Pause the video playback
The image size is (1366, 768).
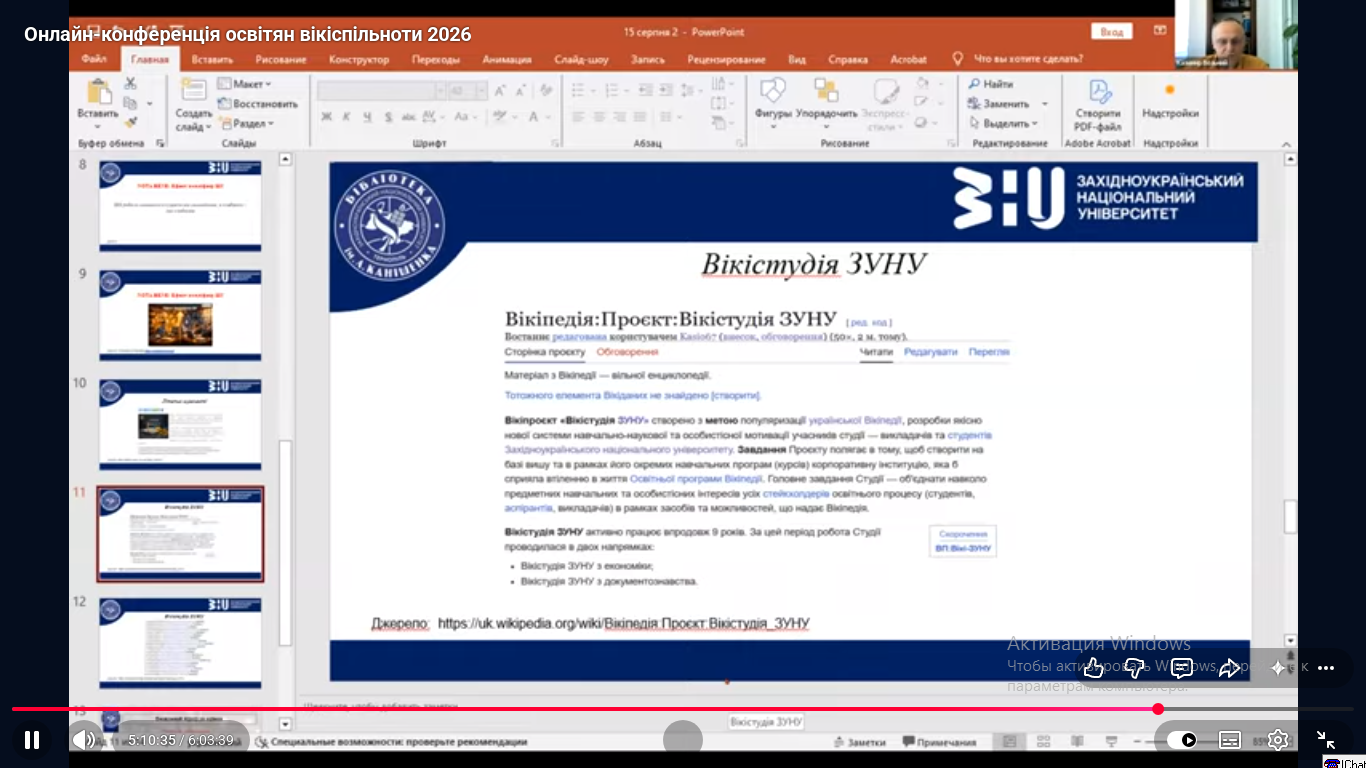[32, 740]
